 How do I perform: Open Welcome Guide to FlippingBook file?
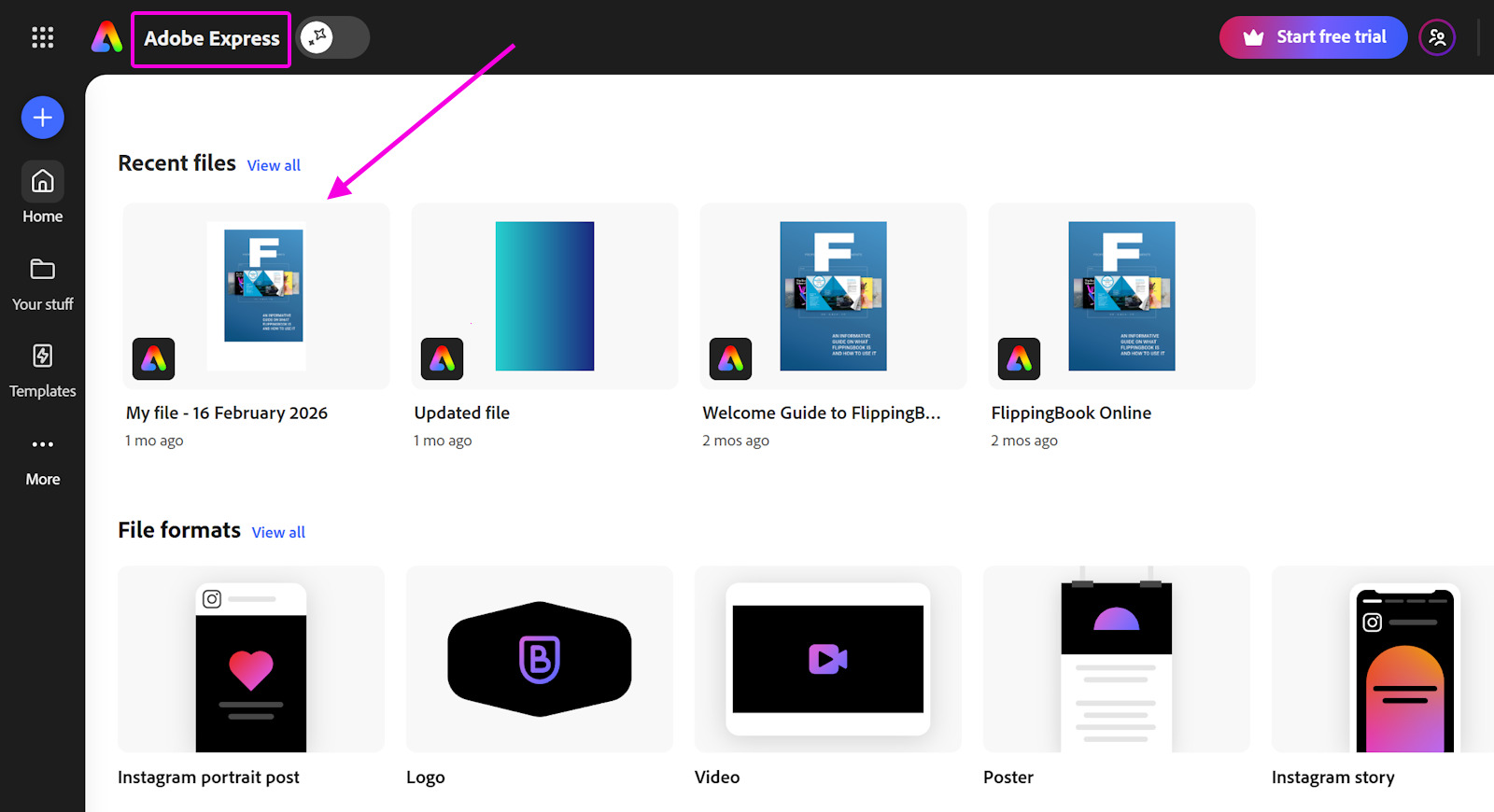pyautogui.click(x=833, y=296)
